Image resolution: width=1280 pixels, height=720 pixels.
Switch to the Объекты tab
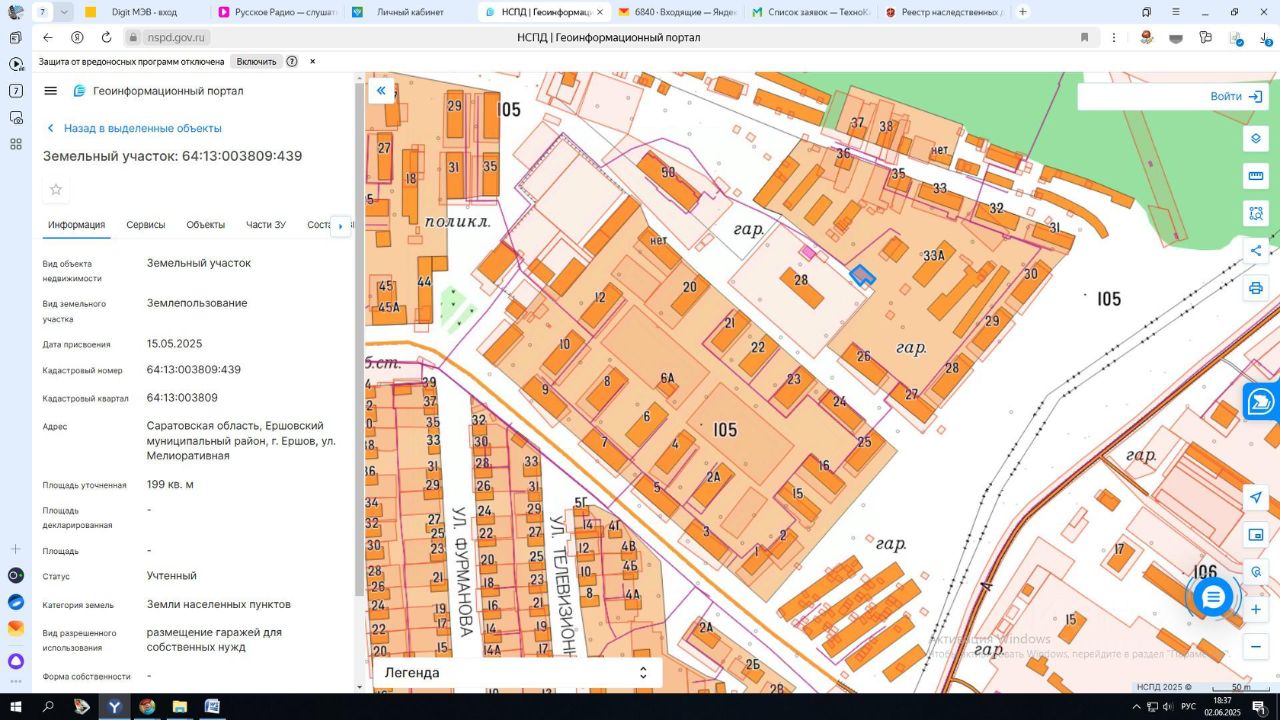[x=206, y=225]
